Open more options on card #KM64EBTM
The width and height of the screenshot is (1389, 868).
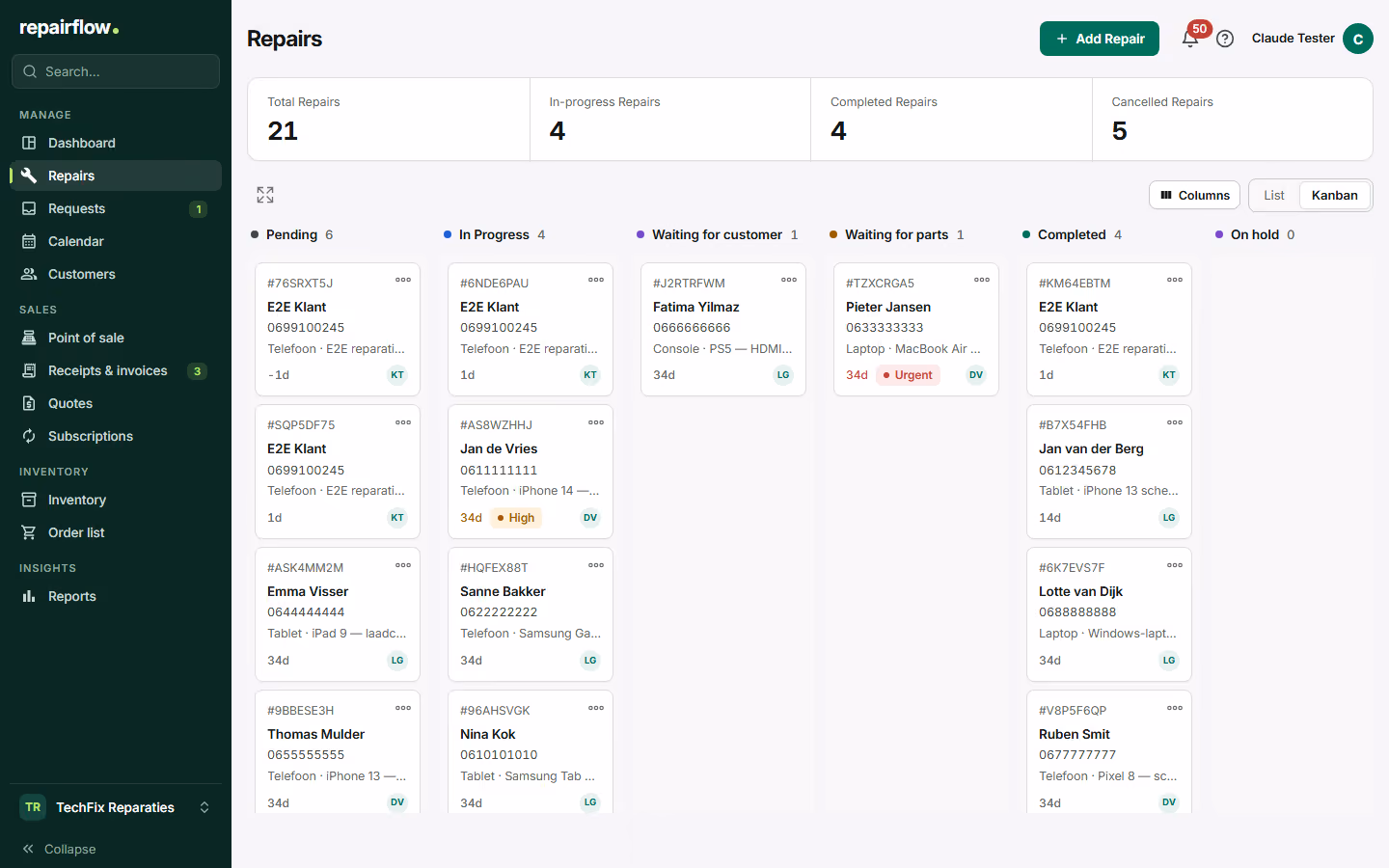click(x=1175, y=280)
